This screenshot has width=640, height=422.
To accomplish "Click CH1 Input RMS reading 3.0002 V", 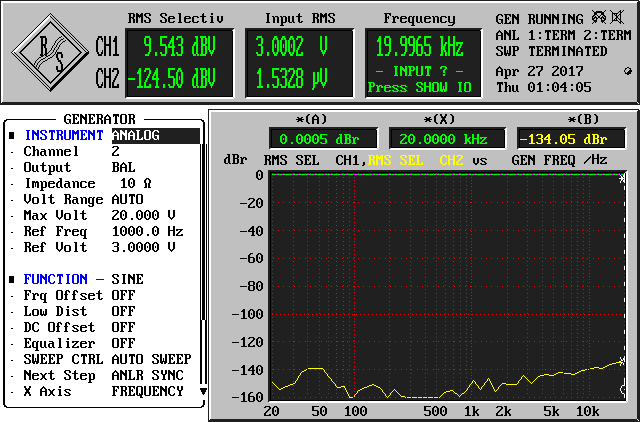I will [291, 47].
